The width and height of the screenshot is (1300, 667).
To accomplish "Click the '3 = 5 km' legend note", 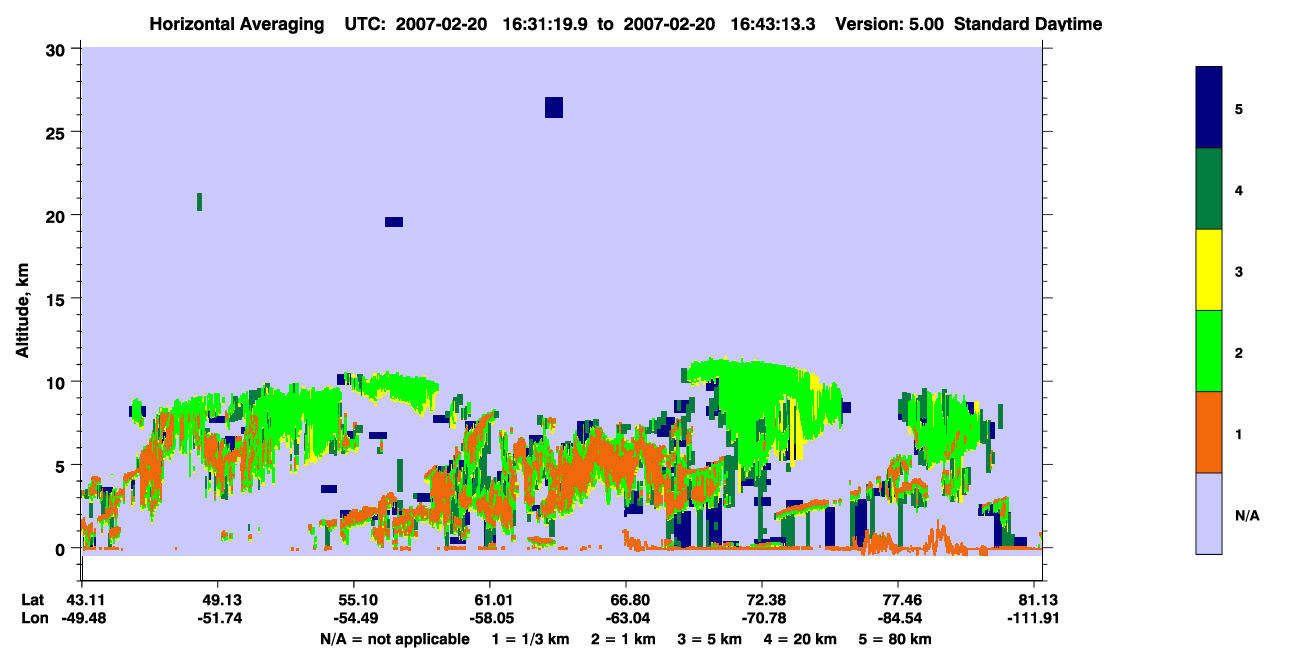I will (708, 639).
